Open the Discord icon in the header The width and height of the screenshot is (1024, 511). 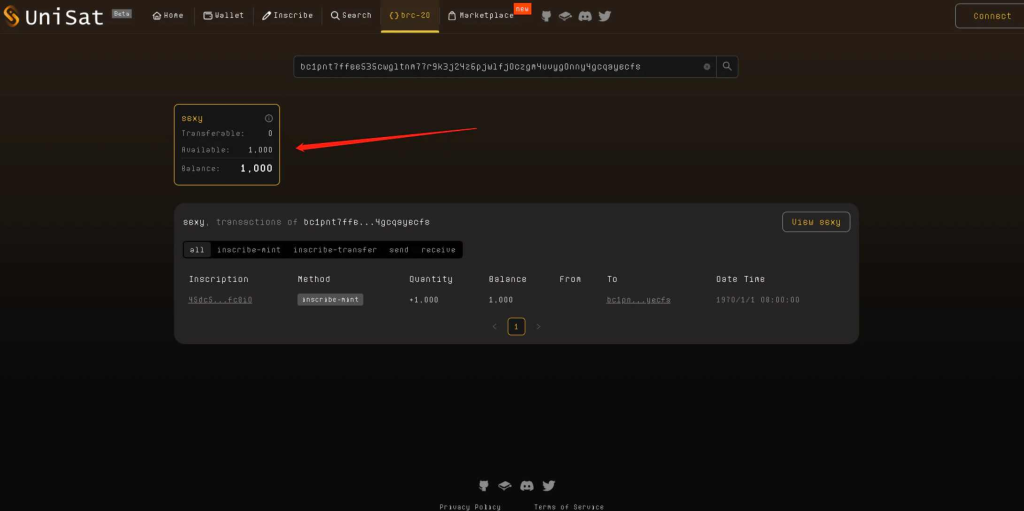(585, 16)
